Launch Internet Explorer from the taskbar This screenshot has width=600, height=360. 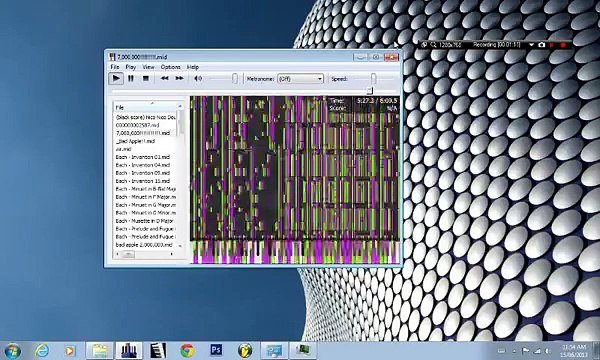[x=41, y=350]
